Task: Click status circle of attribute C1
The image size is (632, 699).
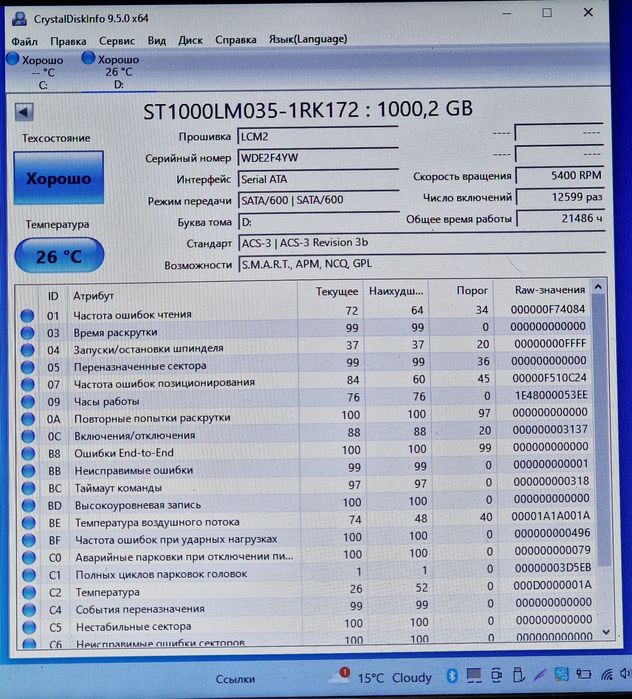Action: [x=29, y=575]
